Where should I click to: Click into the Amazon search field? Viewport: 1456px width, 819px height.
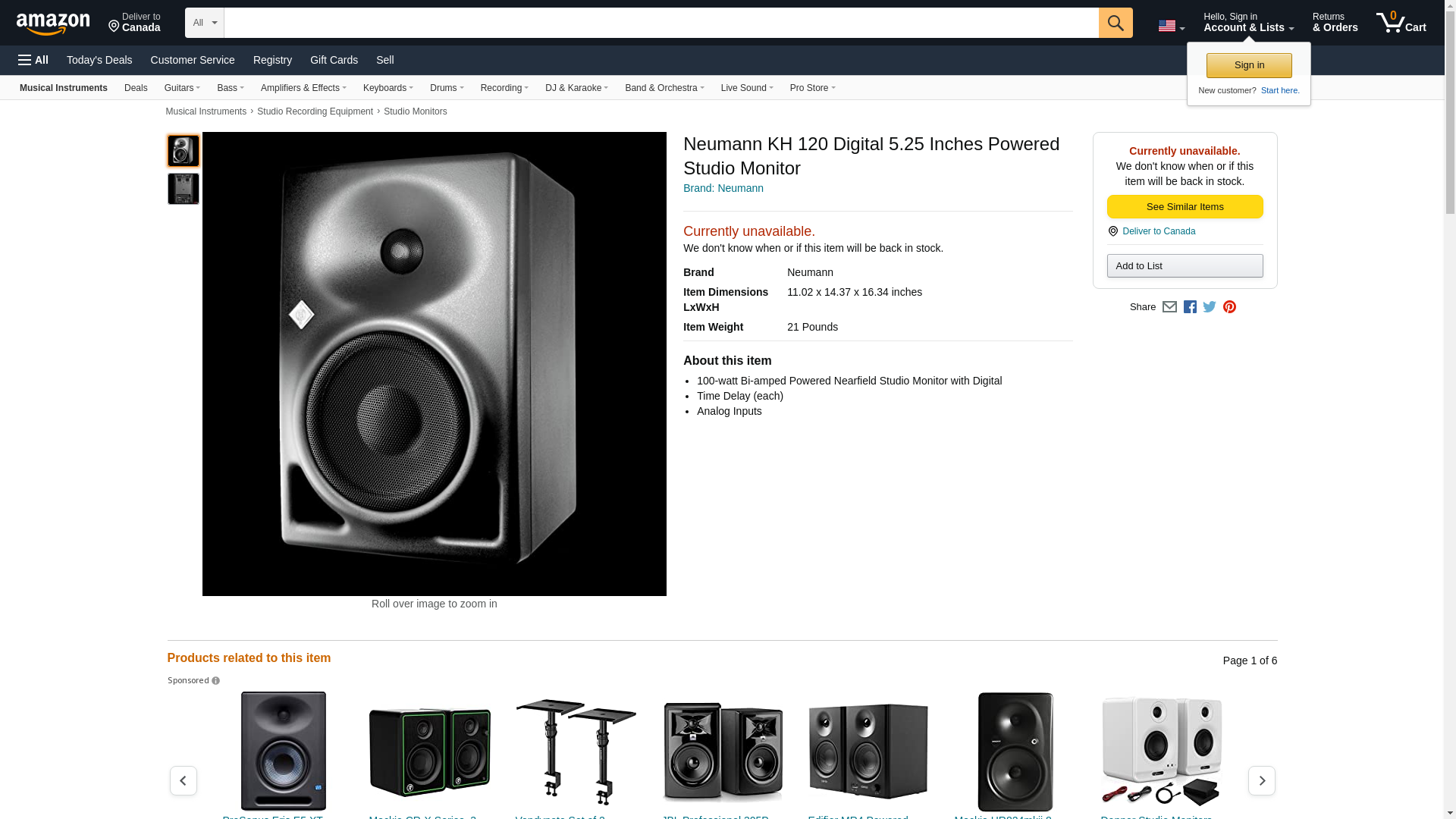(660, 23)
